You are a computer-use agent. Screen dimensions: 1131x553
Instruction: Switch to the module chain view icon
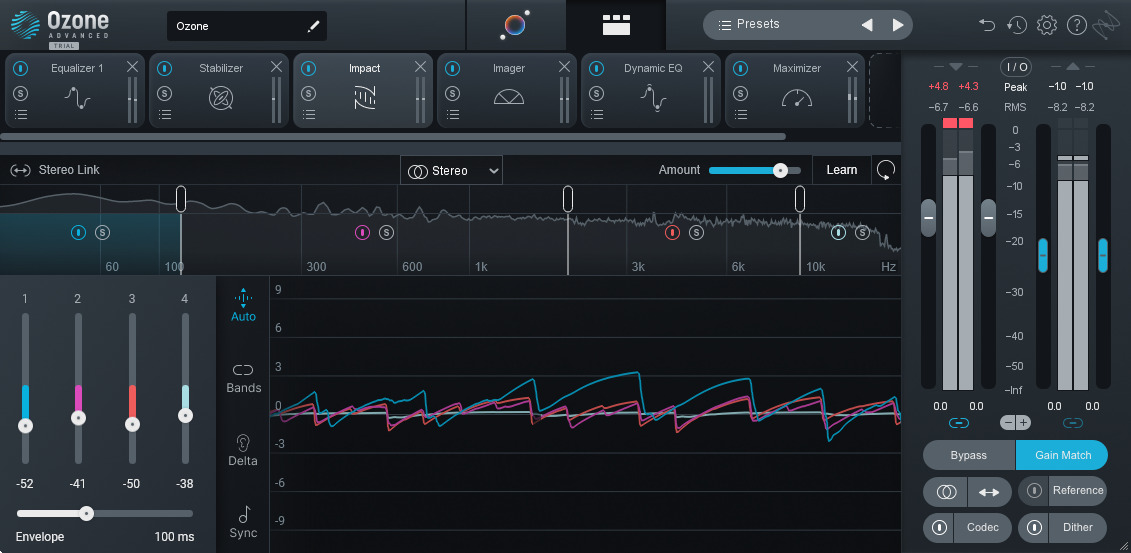click(x=616, y=25)
